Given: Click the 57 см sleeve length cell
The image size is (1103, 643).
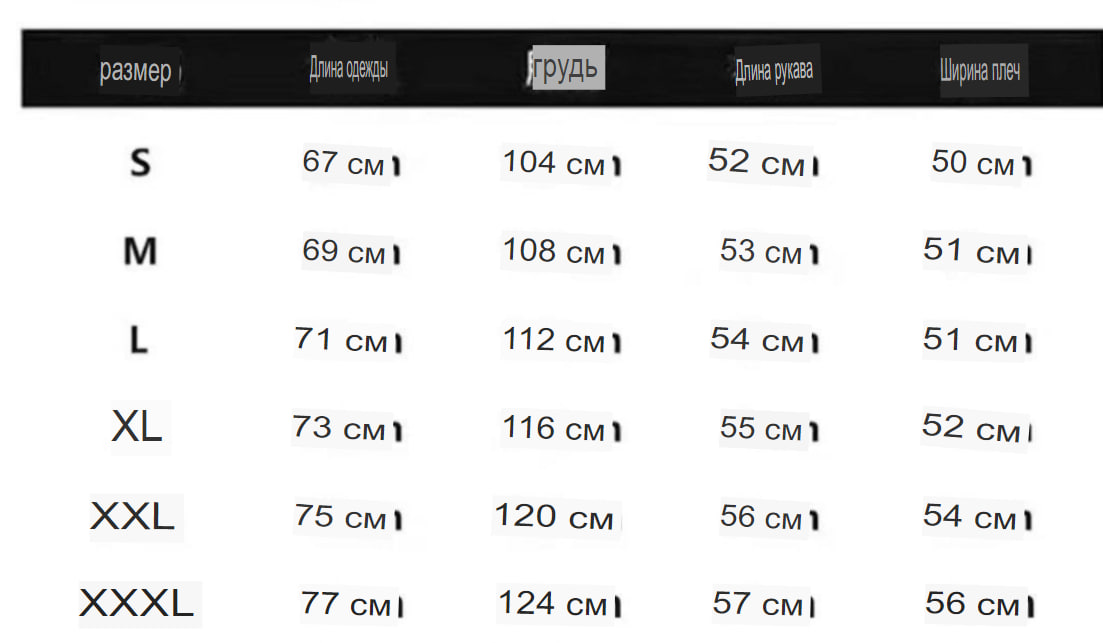Looking at the screenshot, I should [758, 604].
